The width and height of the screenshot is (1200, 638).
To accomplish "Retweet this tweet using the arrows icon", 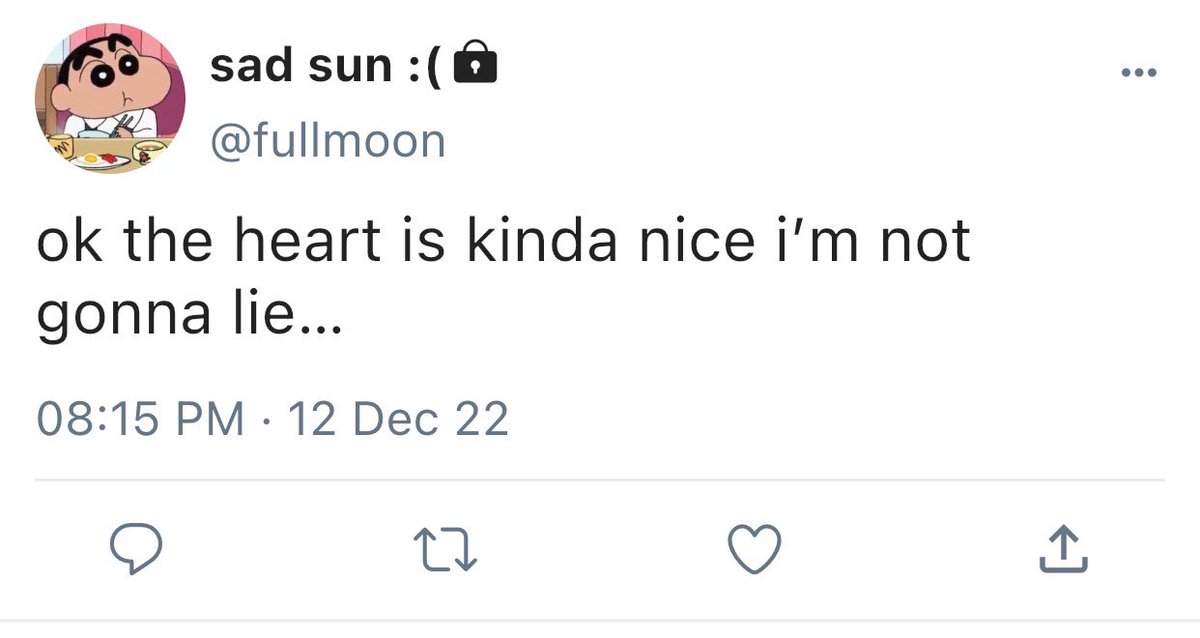I will point(442,549).
